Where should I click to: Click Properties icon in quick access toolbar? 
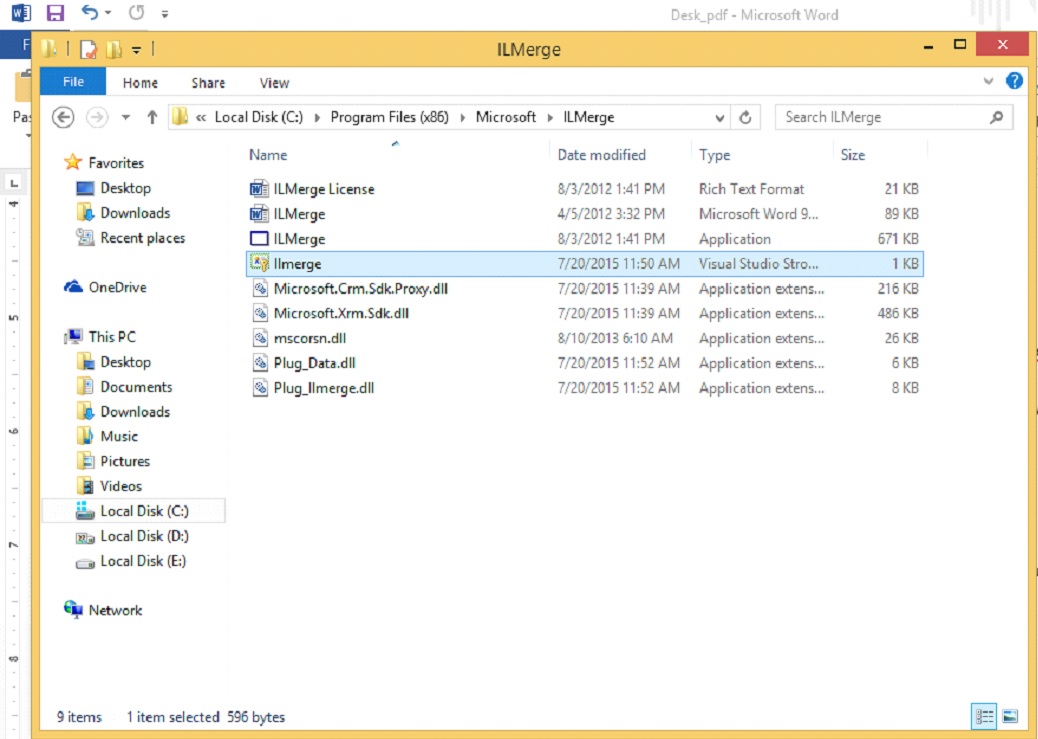89,49
